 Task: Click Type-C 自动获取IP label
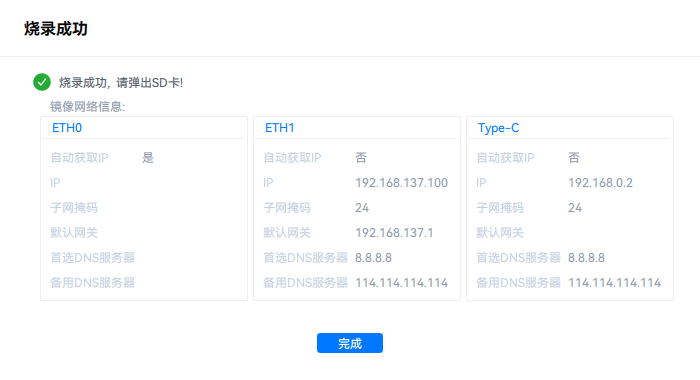click(505, 158)
